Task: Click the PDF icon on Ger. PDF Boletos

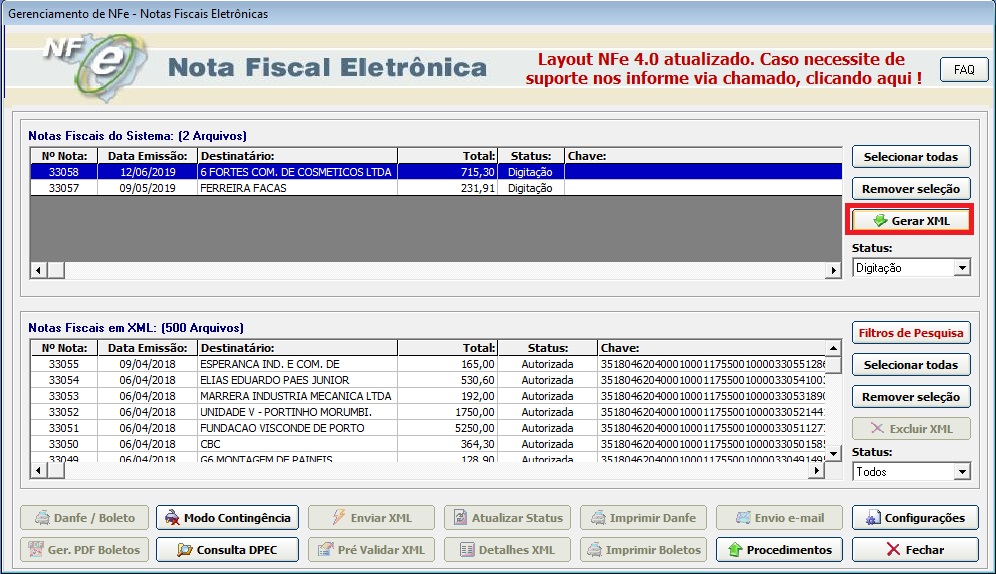Action: (x=36, y=549)
